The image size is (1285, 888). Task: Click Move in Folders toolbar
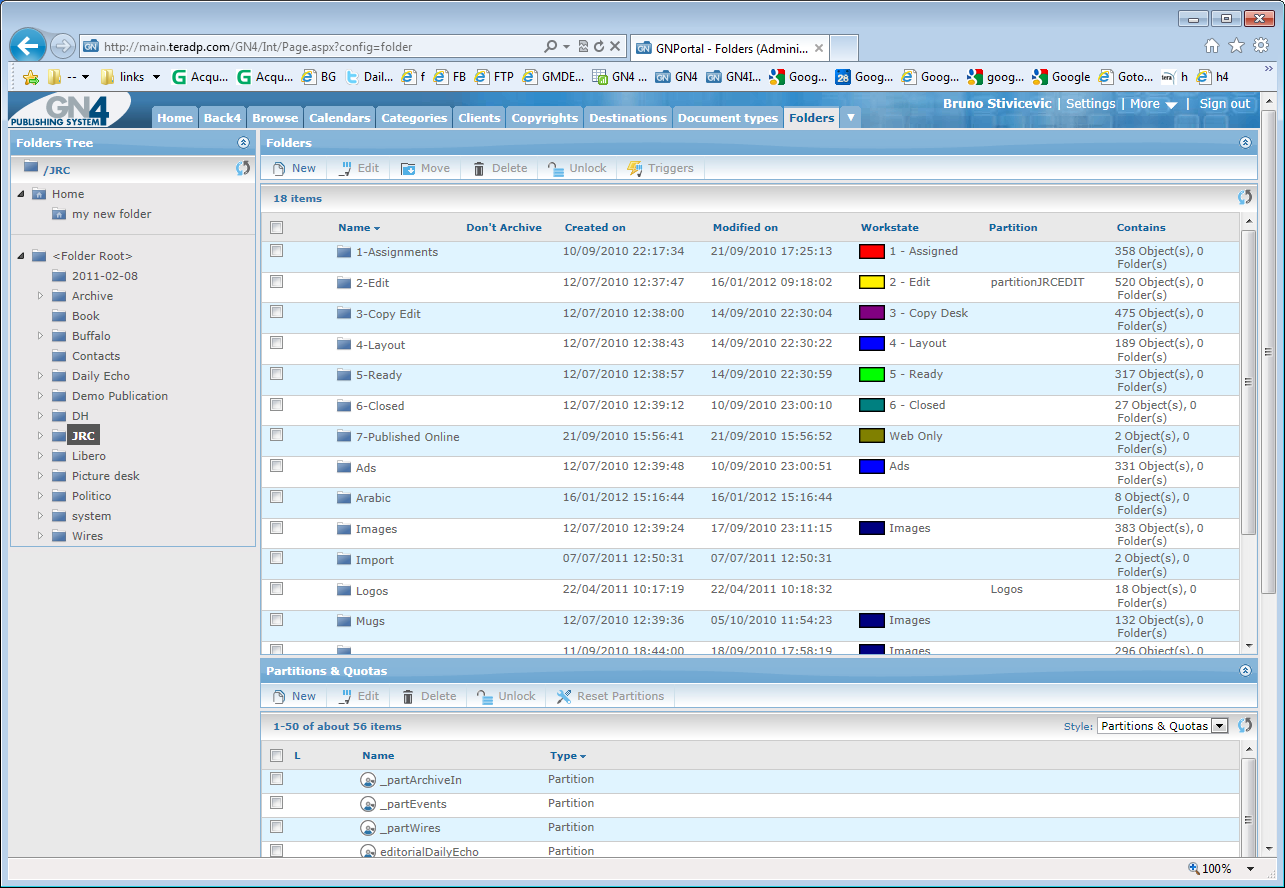pos(425,168)
